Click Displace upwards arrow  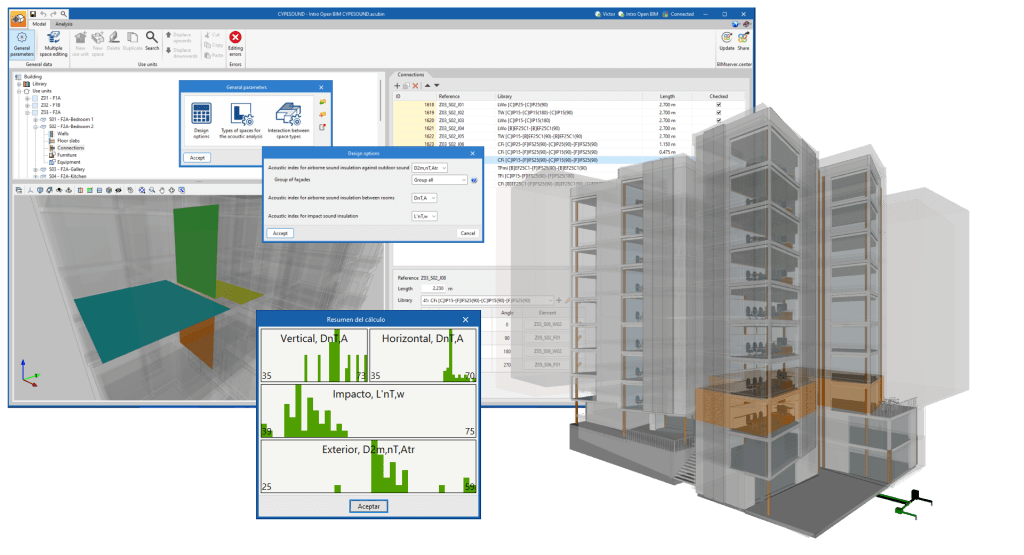click(x=168, y=35)
